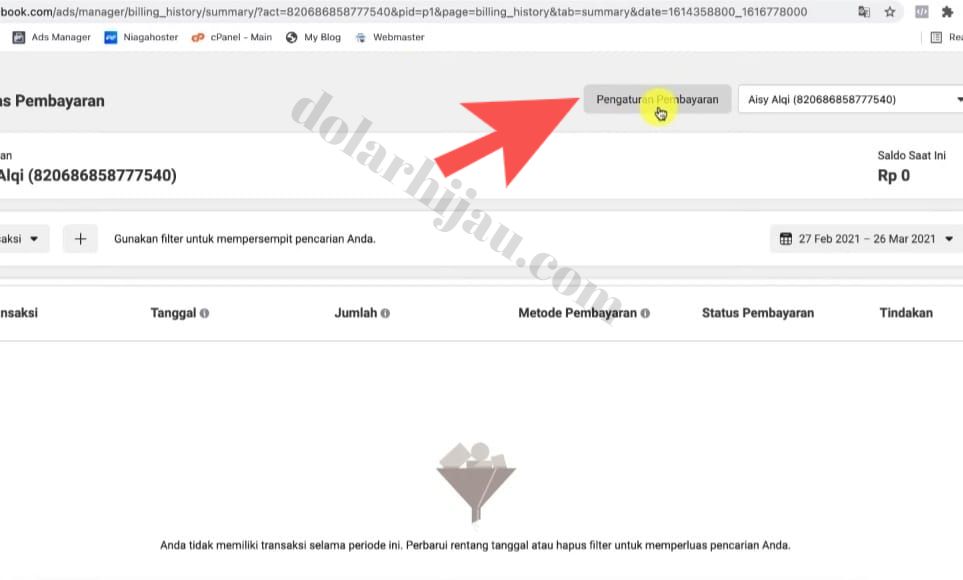The image size is (963, 580).
Task: Open the cPanel - Main bookmark
Action: tap(232, 37)
